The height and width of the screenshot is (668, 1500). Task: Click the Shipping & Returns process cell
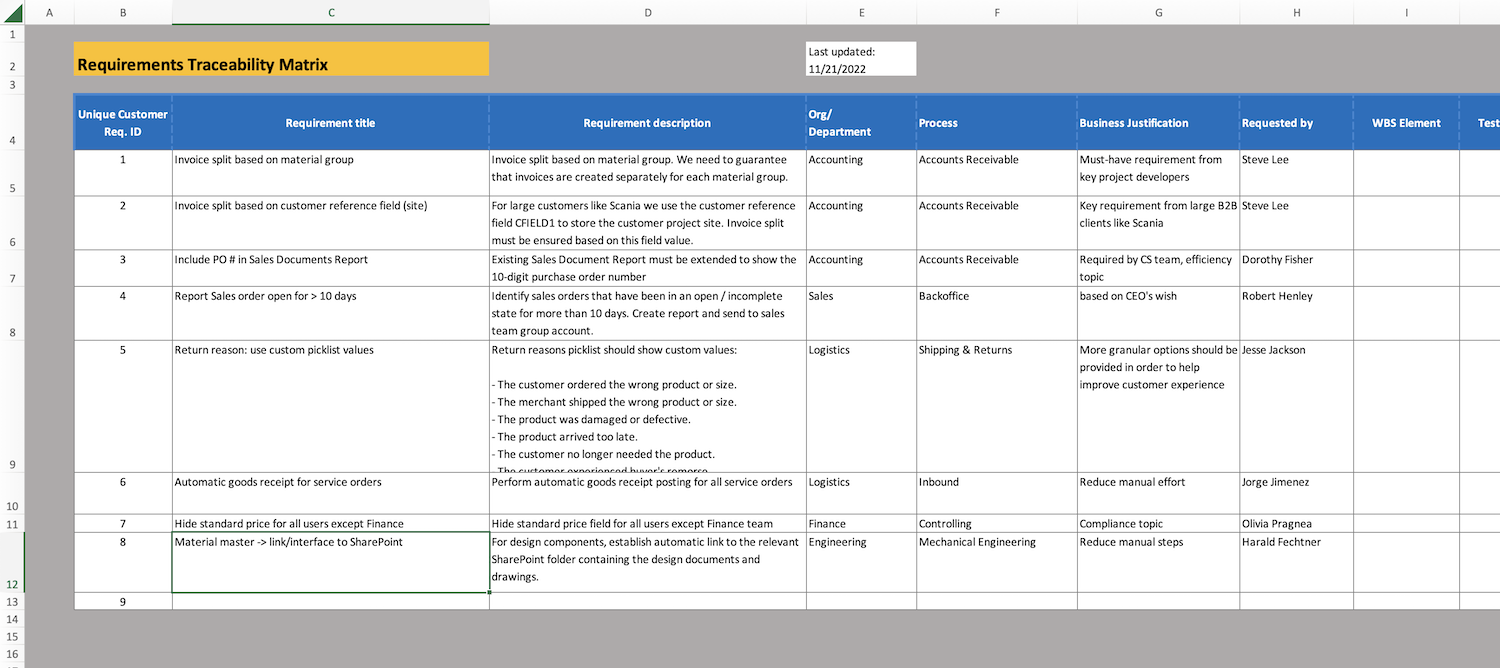tap(997, 406)
